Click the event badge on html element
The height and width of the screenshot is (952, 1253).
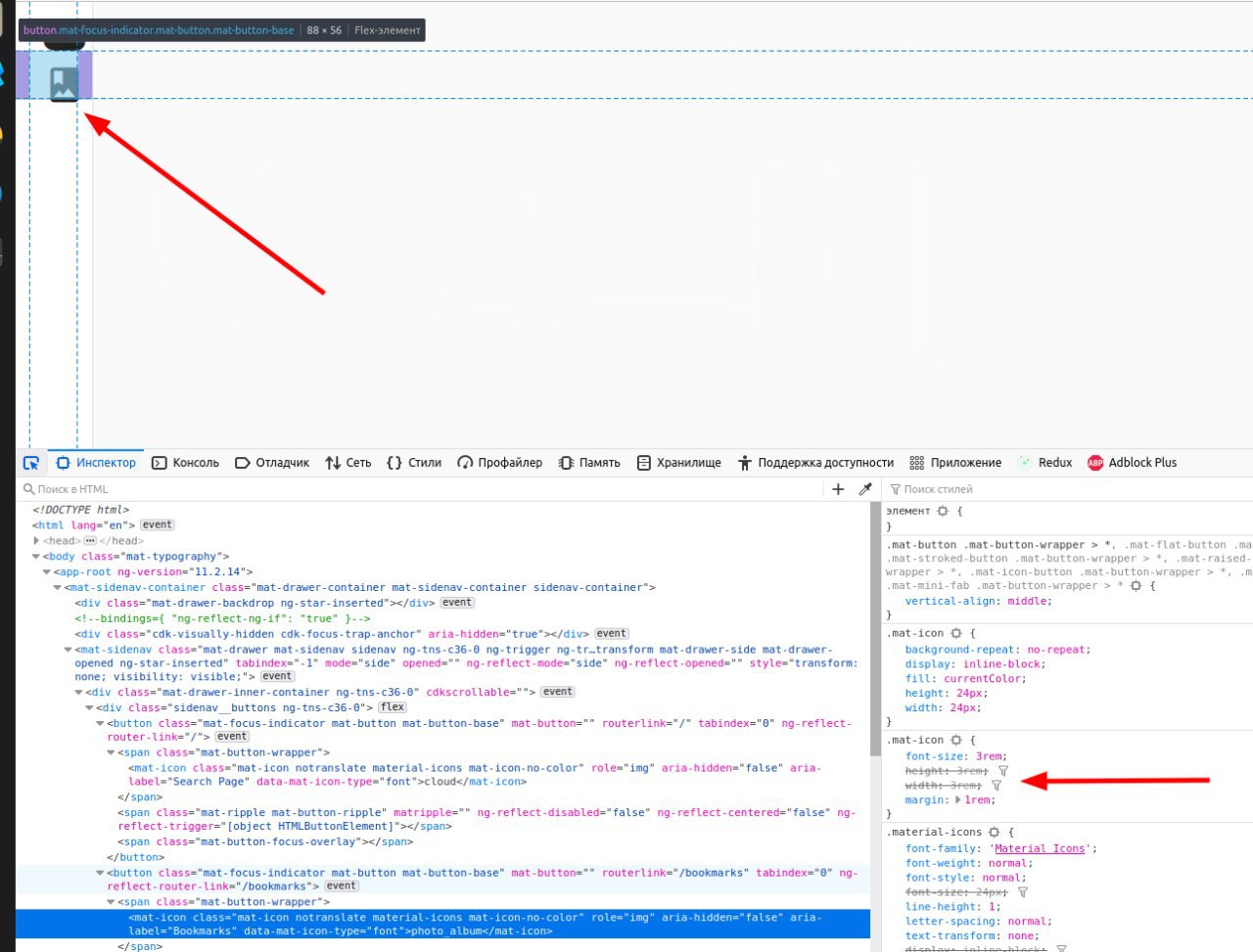click(157, 525)
